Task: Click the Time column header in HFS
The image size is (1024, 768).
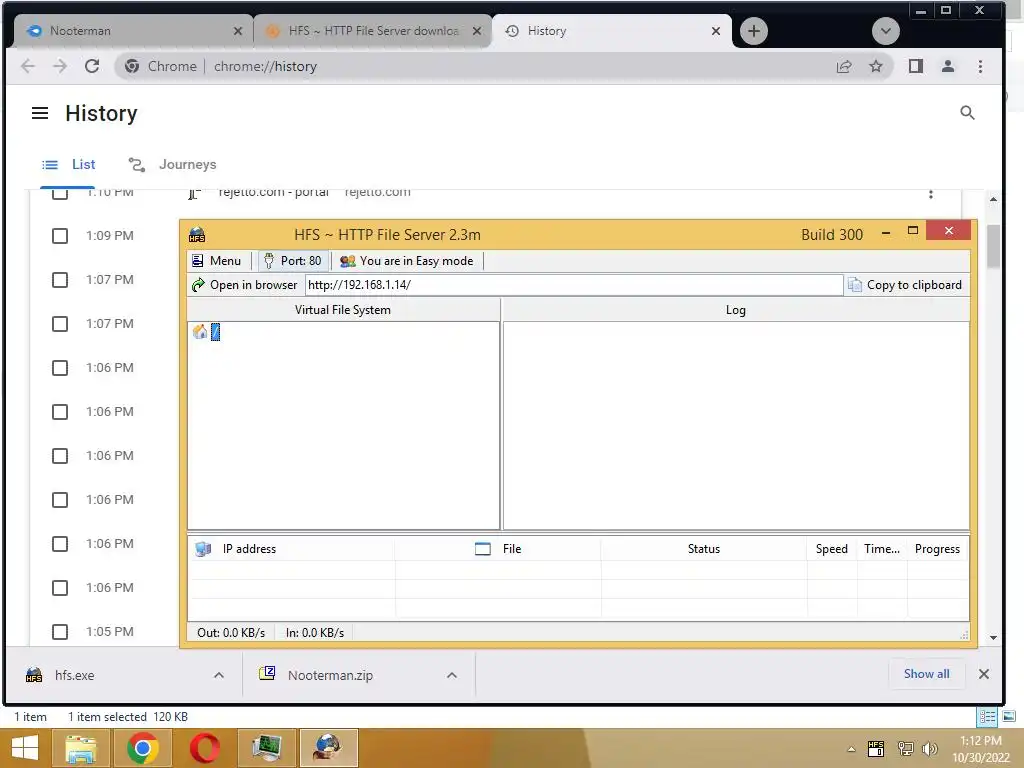Action: point(882,549)
